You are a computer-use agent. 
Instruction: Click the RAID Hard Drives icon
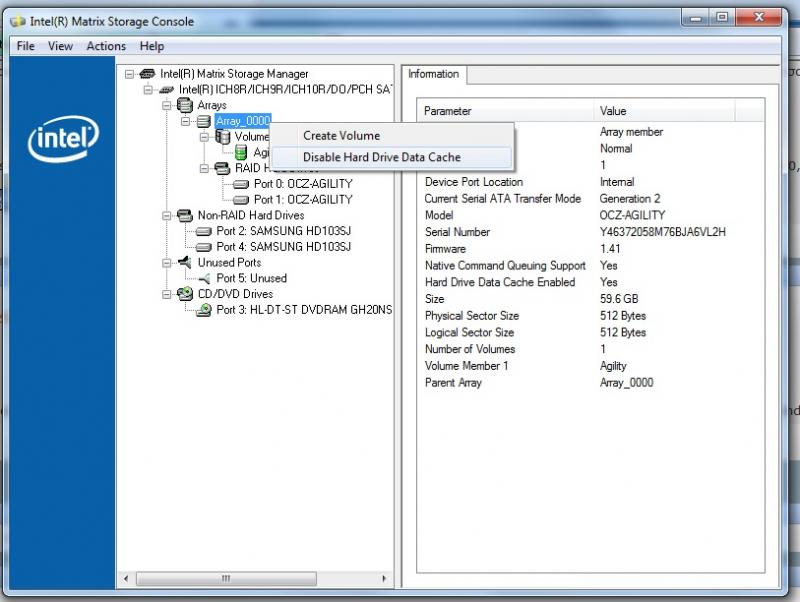coord(222,168)
